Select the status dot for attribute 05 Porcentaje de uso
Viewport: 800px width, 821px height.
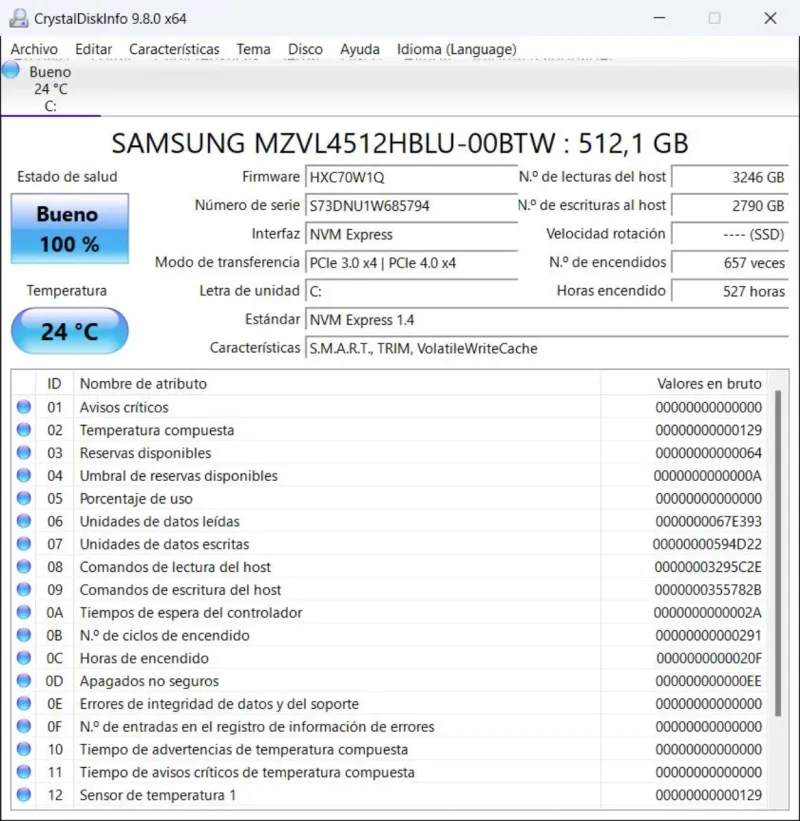[24, 498]
